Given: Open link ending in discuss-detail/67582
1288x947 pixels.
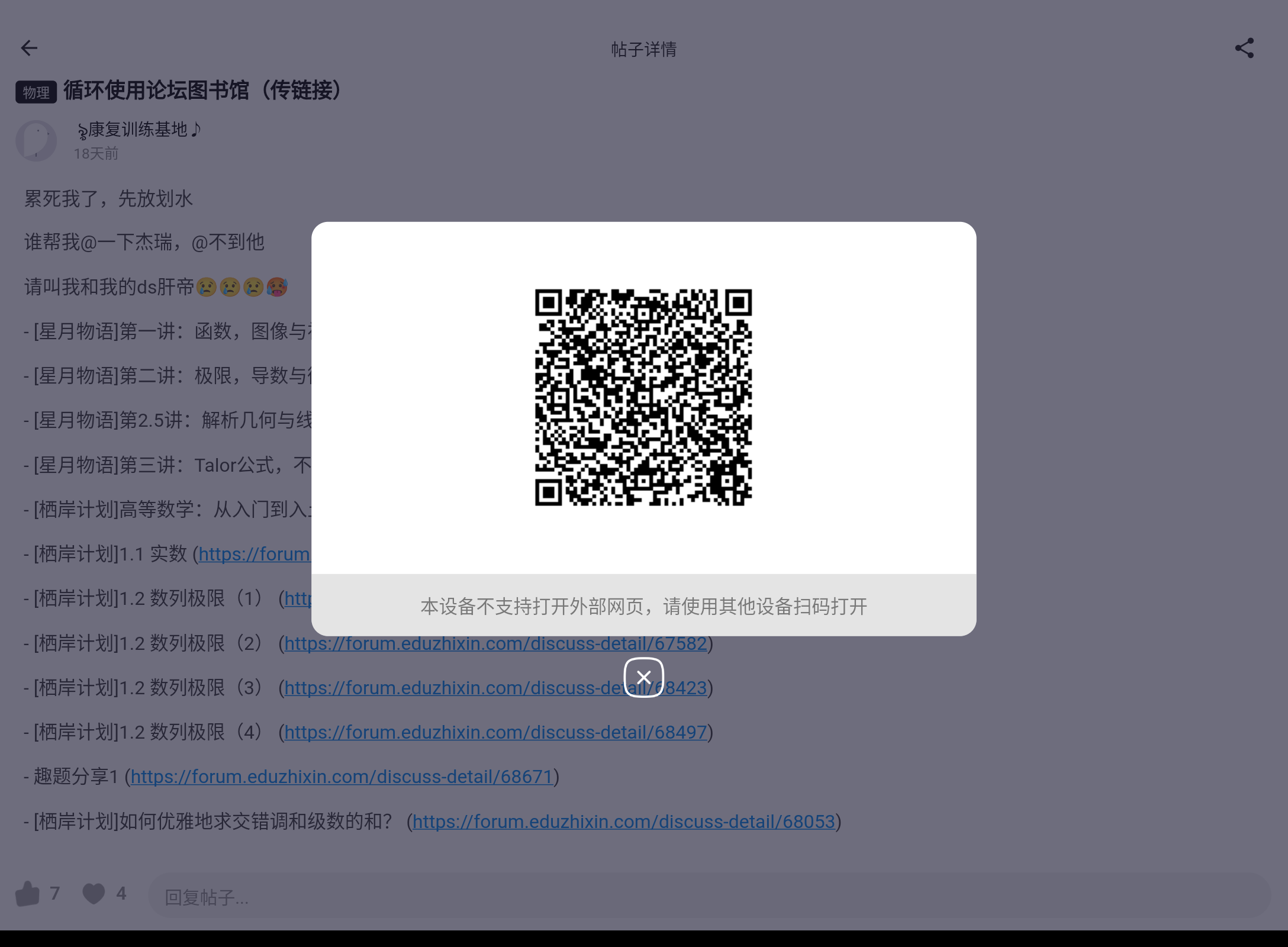Looking at the screenshot, I should click(495, 643).
